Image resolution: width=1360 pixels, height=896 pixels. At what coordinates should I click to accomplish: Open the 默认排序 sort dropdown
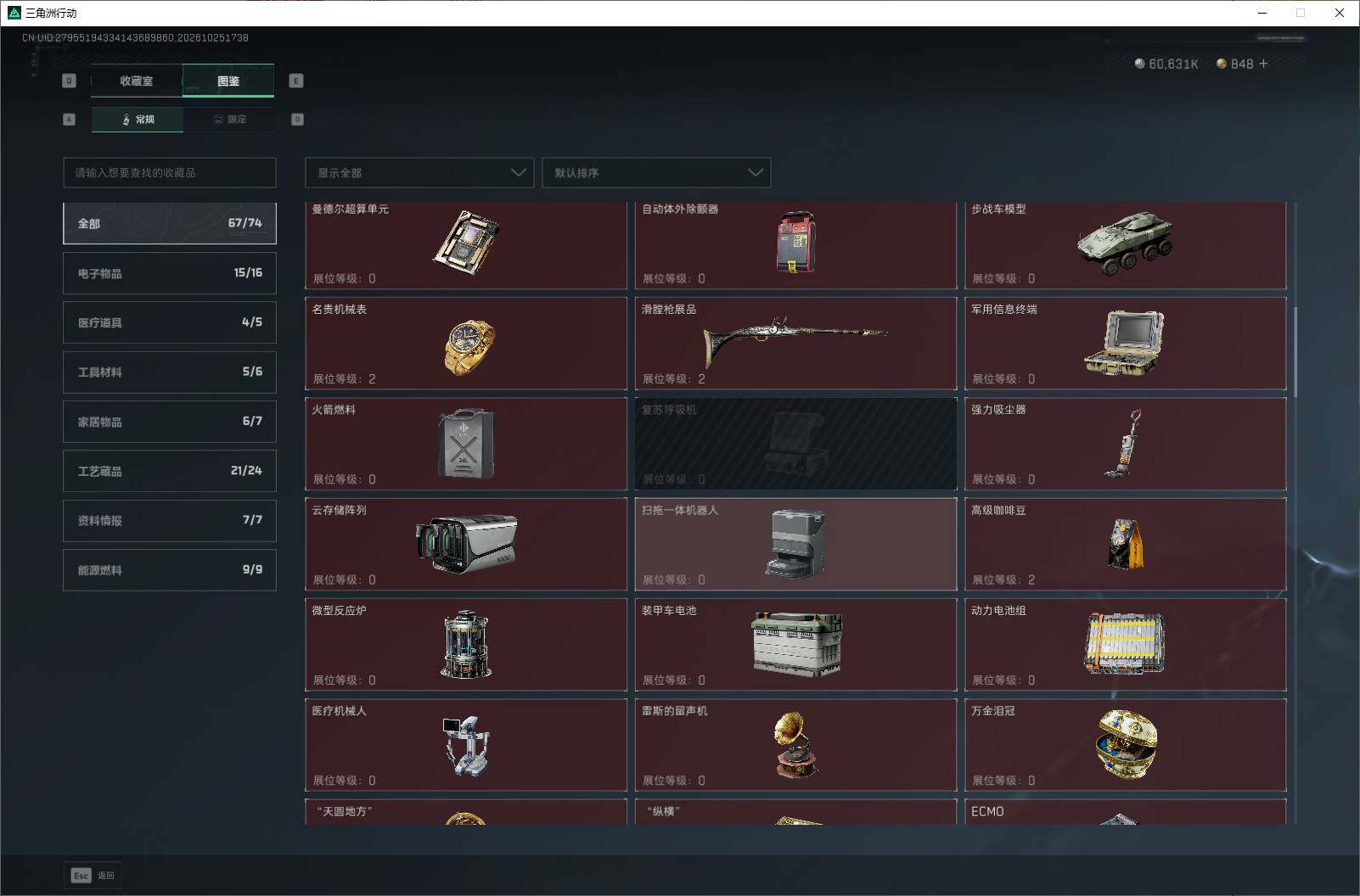(x=656, y=172)
